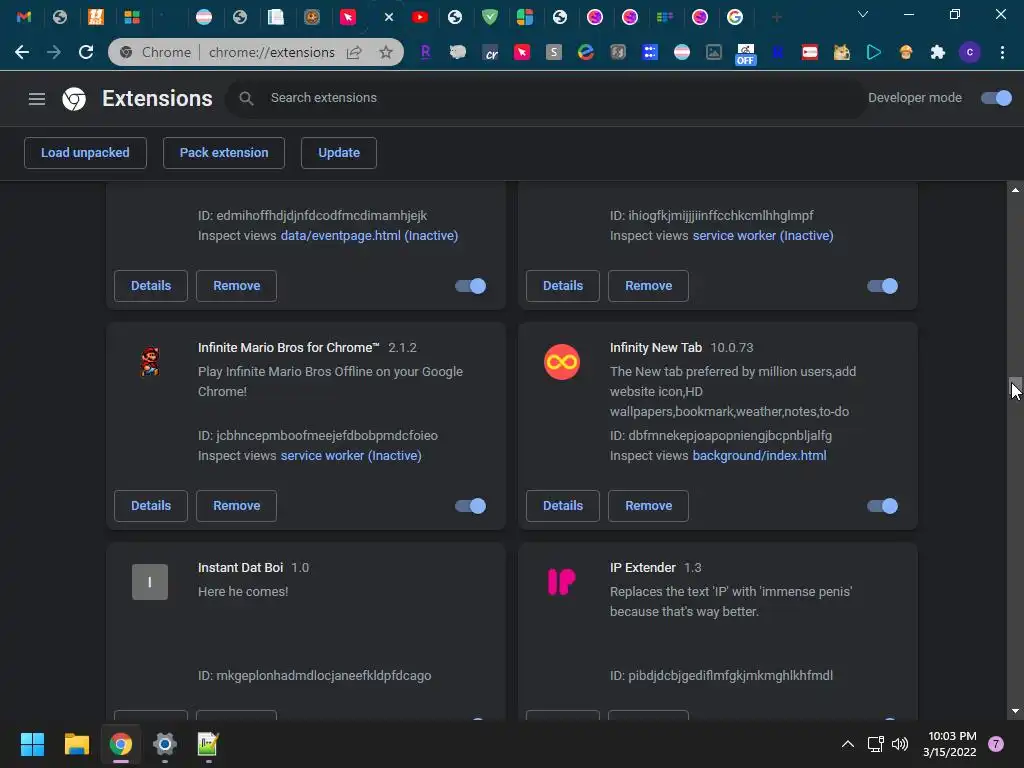Open Infinite Mario Bros service worker link
Viewport: 1024px width, 768px height.
click(x=351, y=456)
